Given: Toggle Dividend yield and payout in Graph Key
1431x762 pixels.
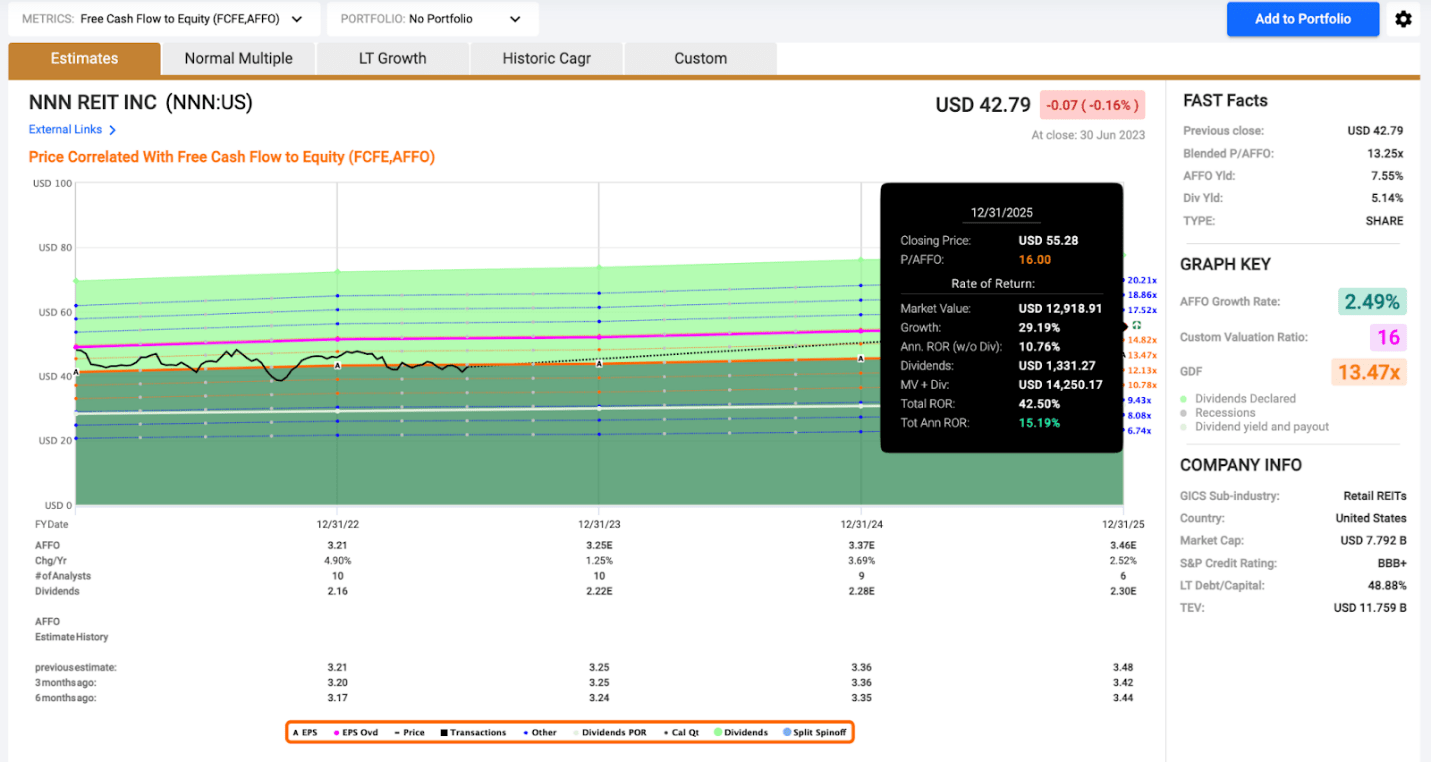Looking at the screenshot, I should click(x=1255, y=427).
